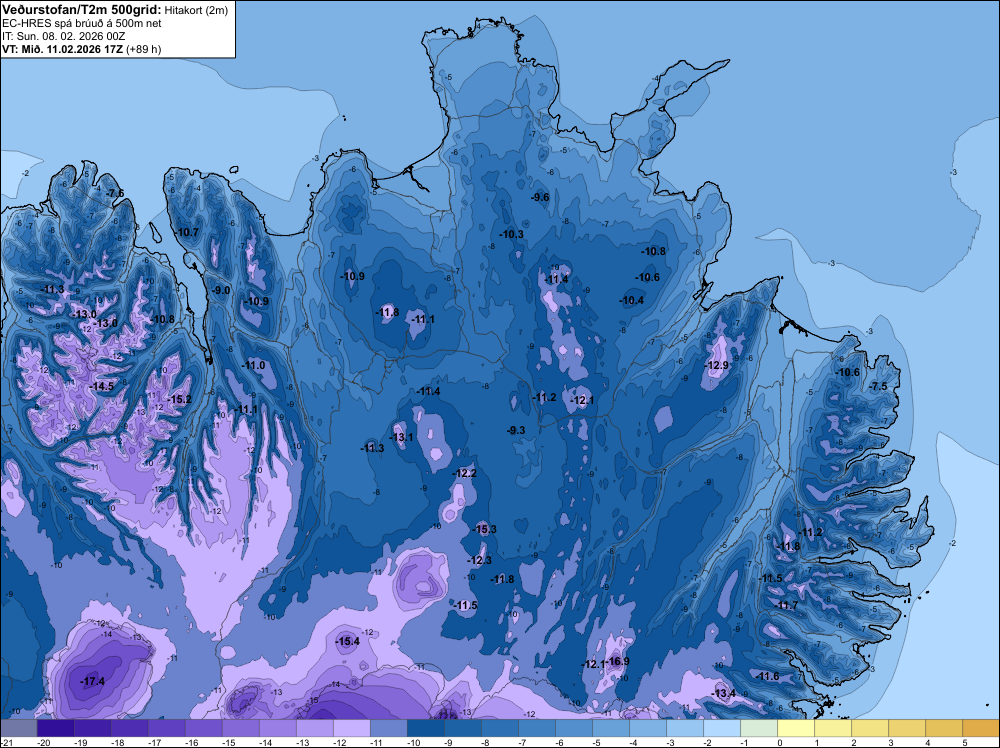Click the 'VT: Mið. 11.02.2026 17Z' valid time

(62, 49)
